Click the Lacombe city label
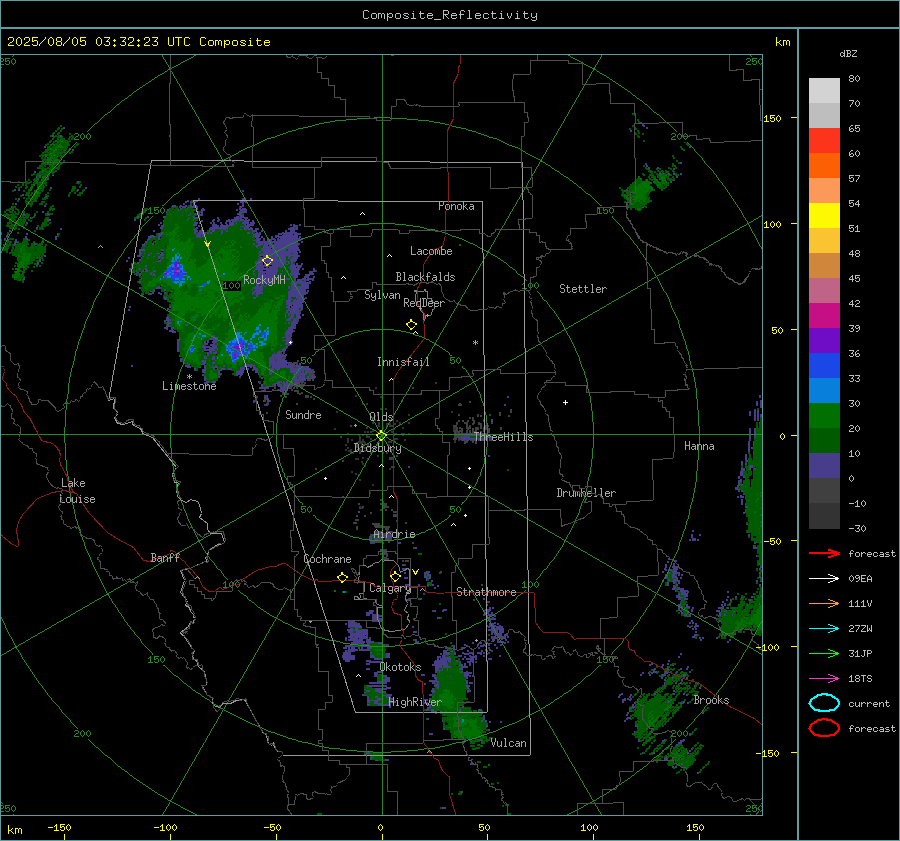This screenshot has width=900, height=841. [x=431, y=251]
